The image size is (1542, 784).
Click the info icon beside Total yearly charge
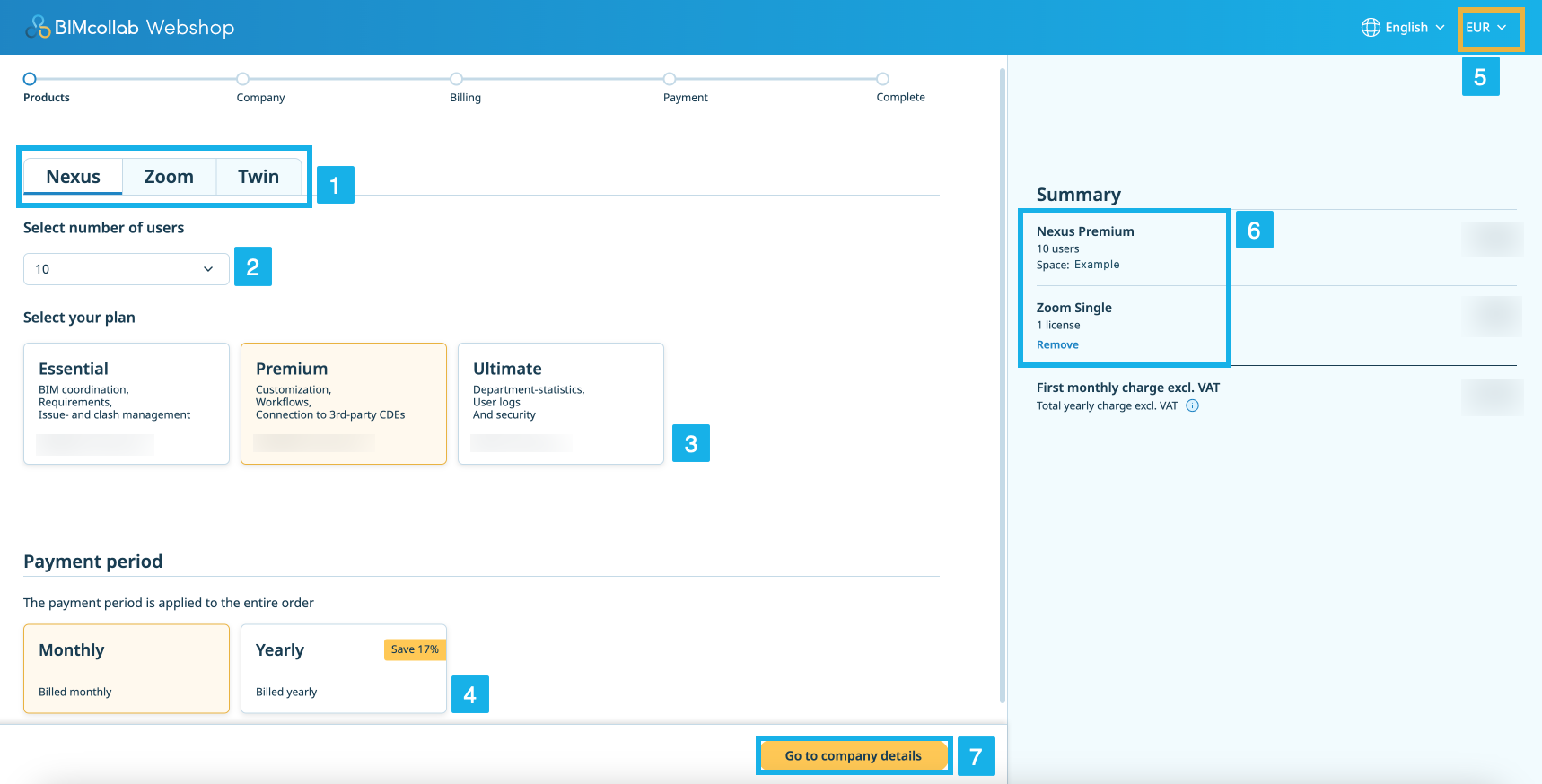(1192, 405)
